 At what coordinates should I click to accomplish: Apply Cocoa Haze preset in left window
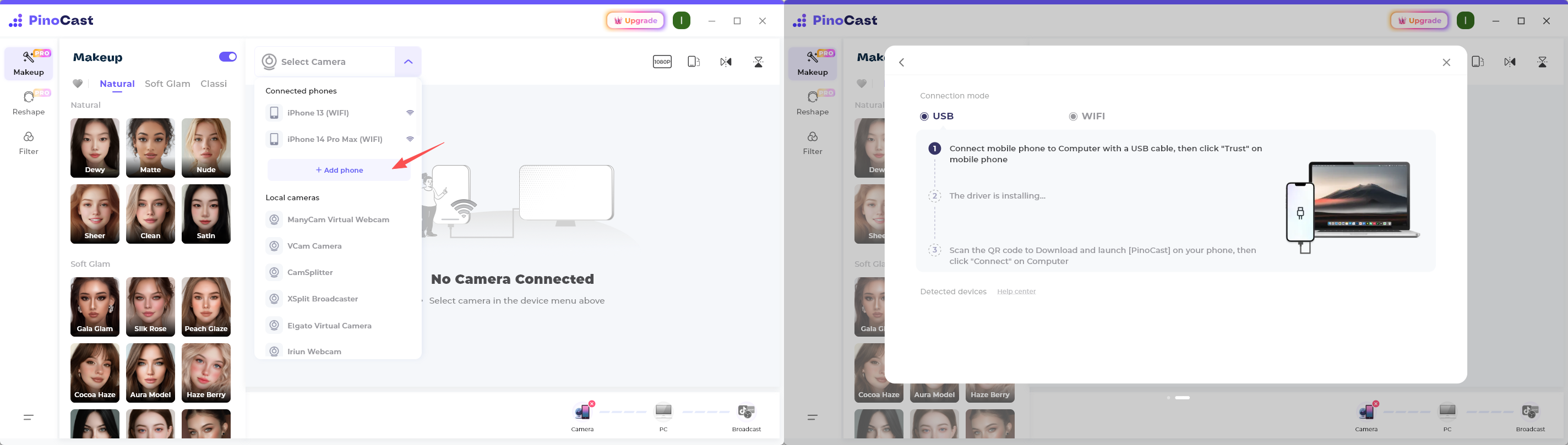click(x=95, y=372)
